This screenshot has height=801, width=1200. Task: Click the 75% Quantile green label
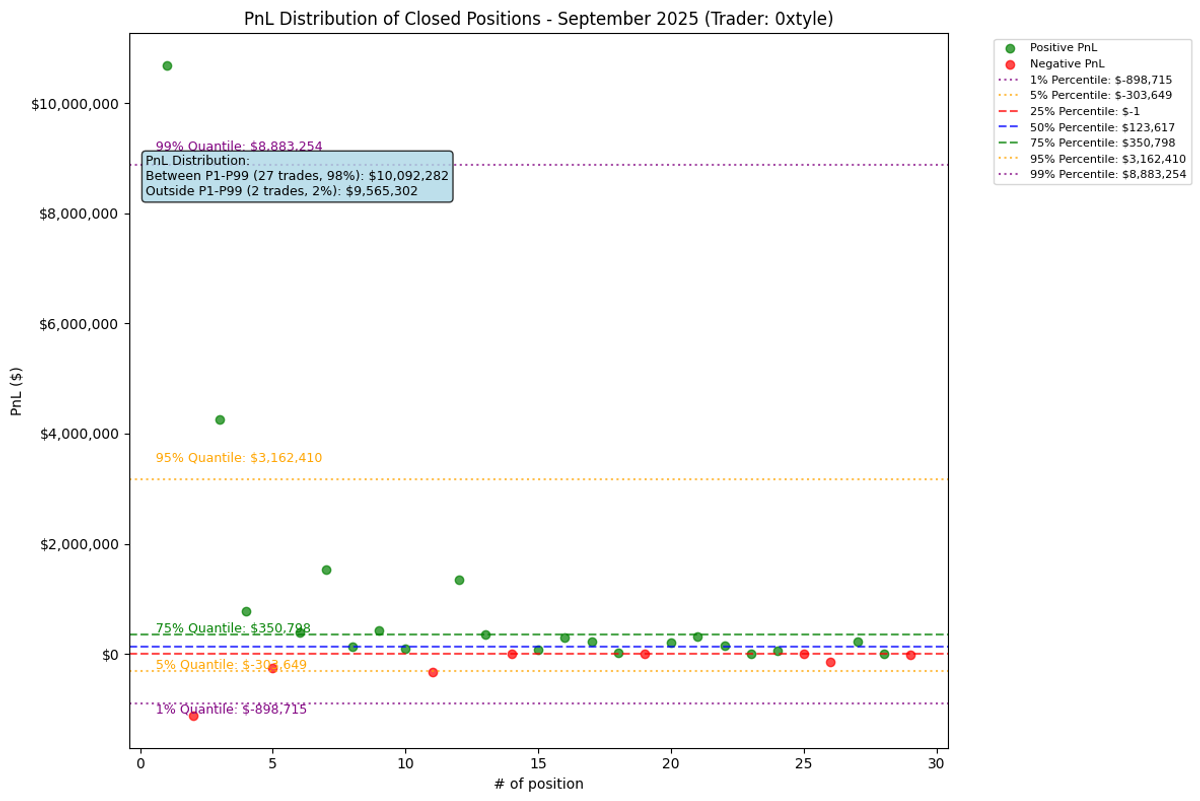(x=233, y=628)
